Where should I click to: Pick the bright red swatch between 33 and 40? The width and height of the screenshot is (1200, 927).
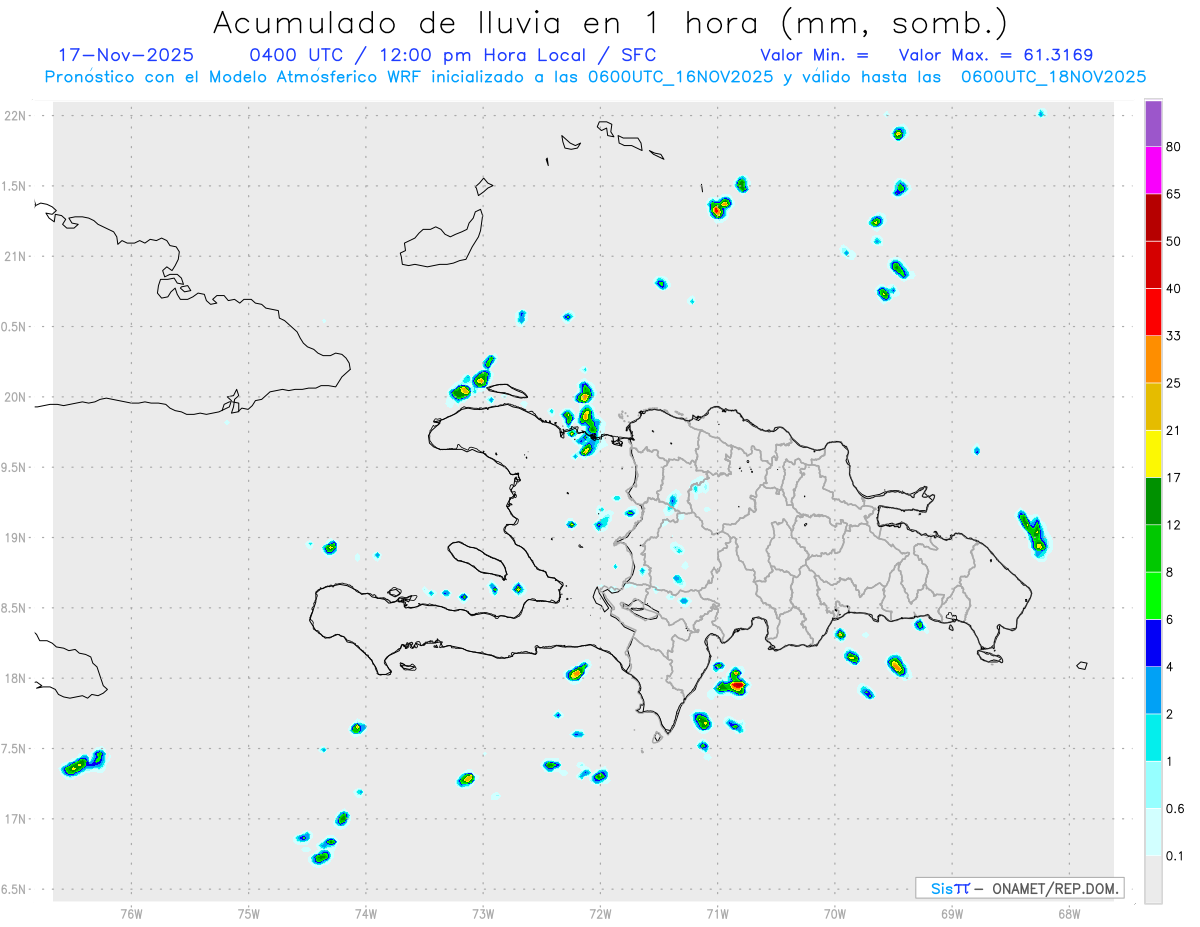pyautogui.click(x=1153, y=312)
